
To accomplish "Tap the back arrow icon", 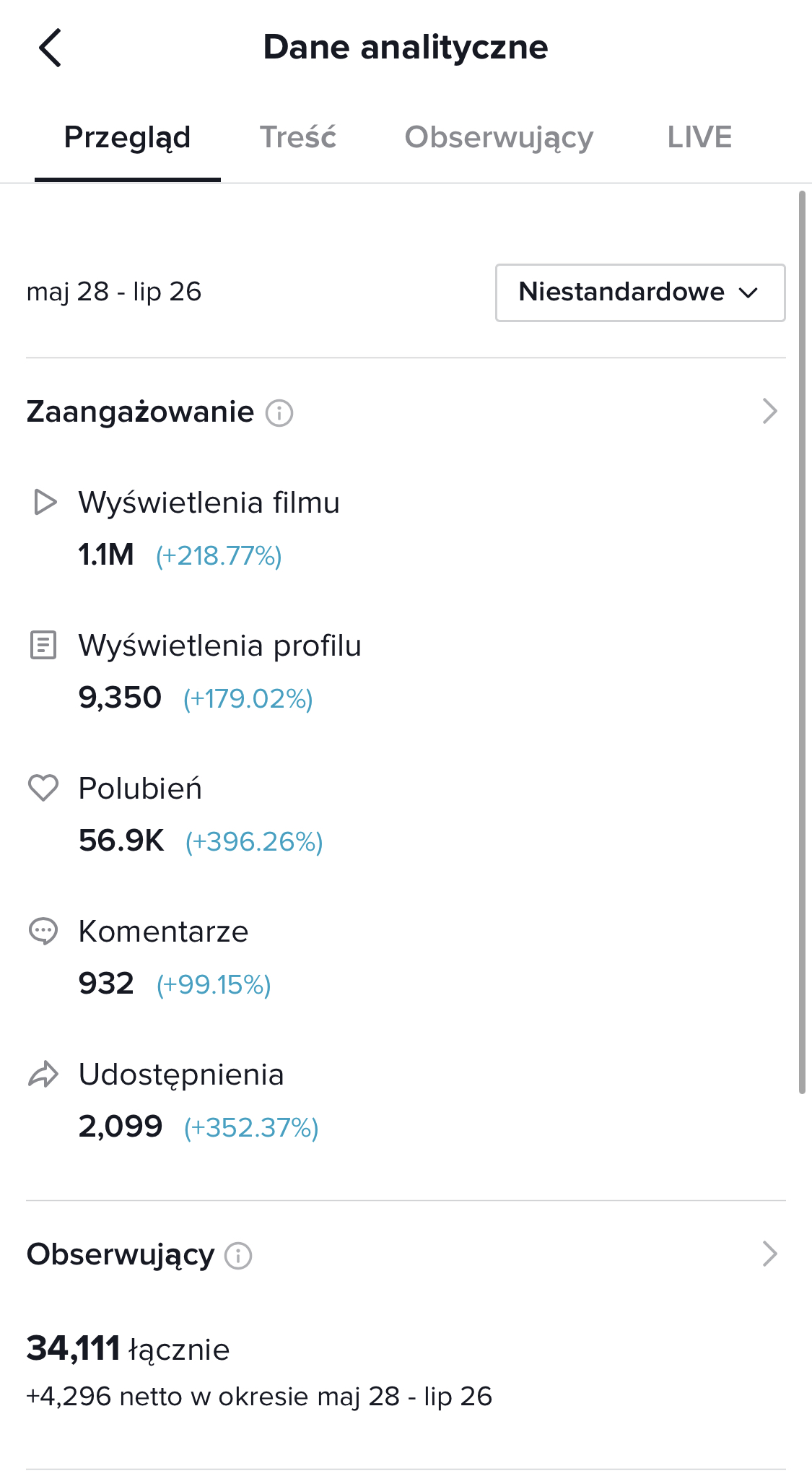I will click(51, 48).
